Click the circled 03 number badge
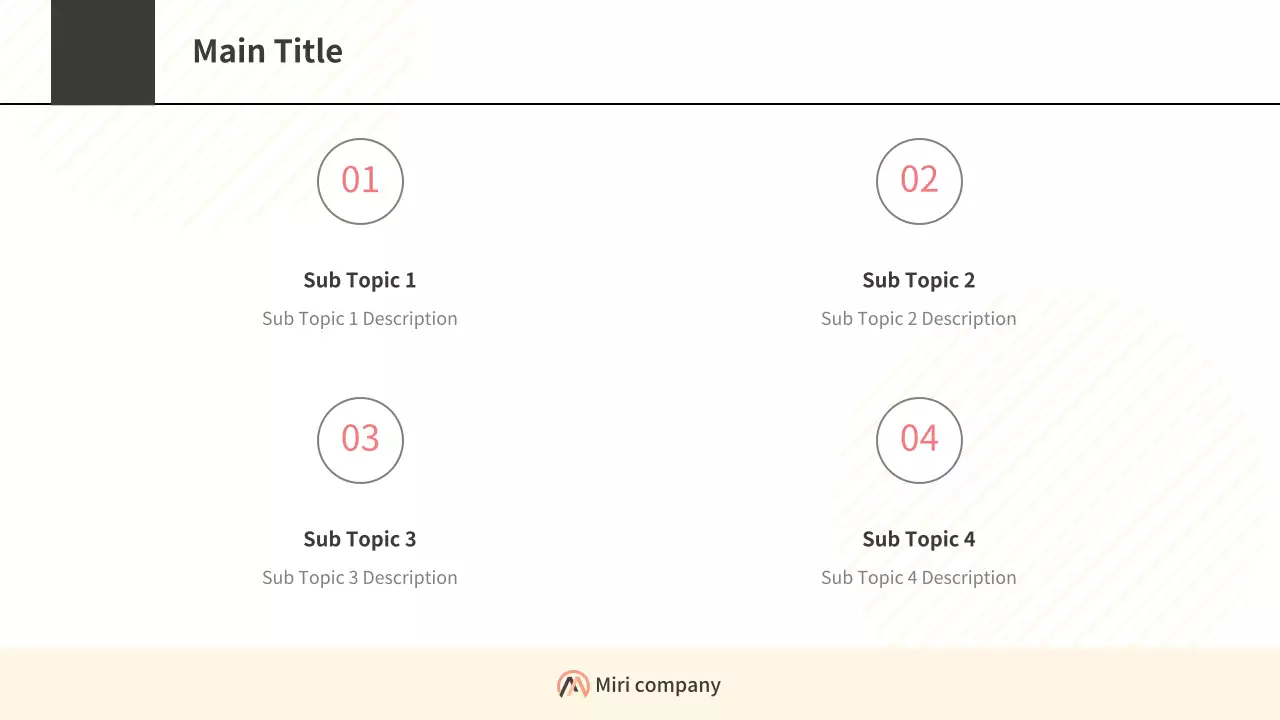Image resolution: width=1280 pixels, height=720 pixels. coord(360,440)
